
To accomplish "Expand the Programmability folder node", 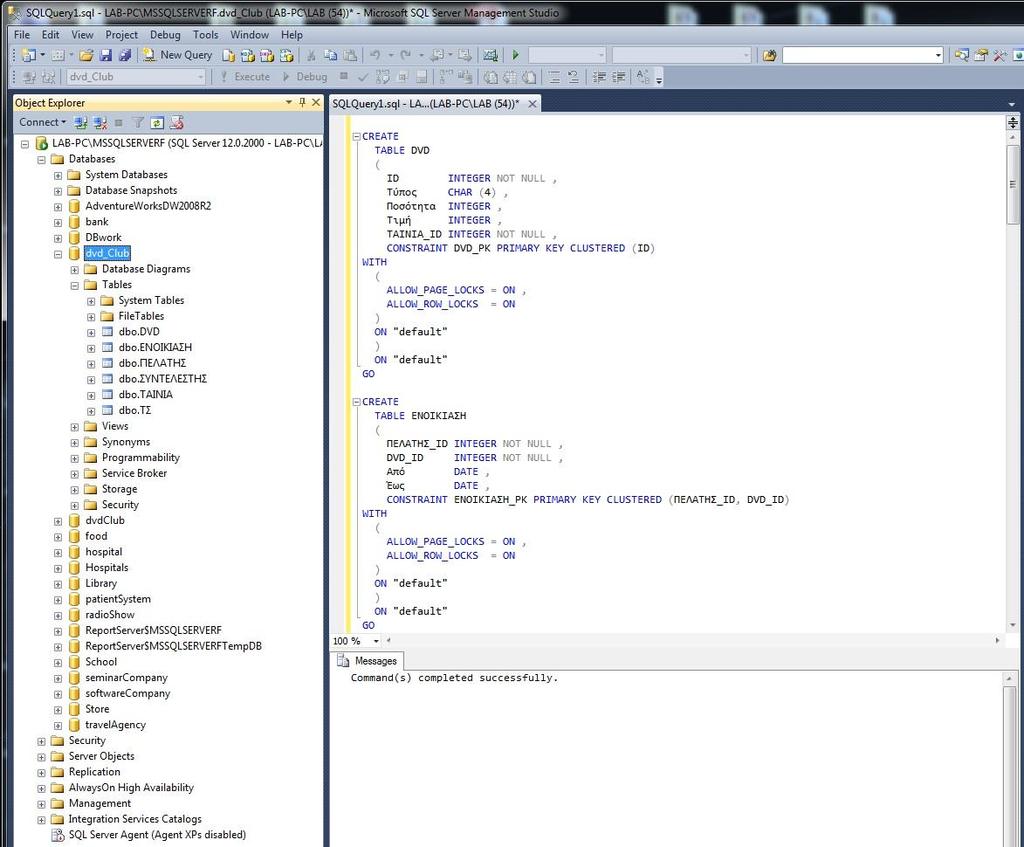I will click(x=74, y=458).
